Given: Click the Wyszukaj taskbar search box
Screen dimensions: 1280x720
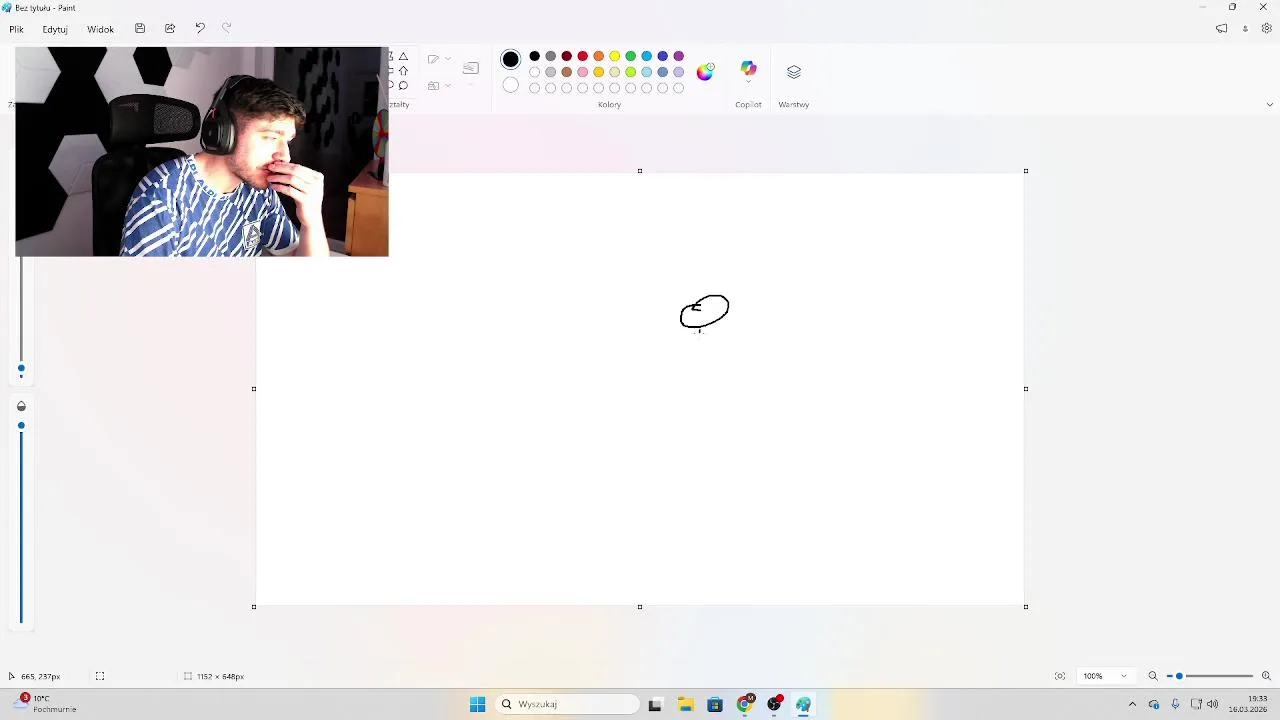Looking at the screenshot, I should click(x=568, y=704).
